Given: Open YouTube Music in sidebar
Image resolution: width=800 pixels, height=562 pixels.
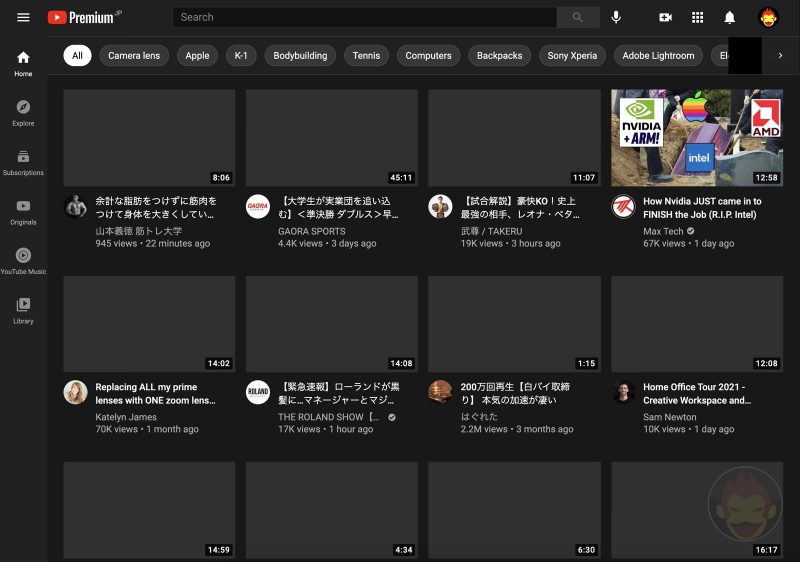Looking at the screenshot, I should [23, 262].
